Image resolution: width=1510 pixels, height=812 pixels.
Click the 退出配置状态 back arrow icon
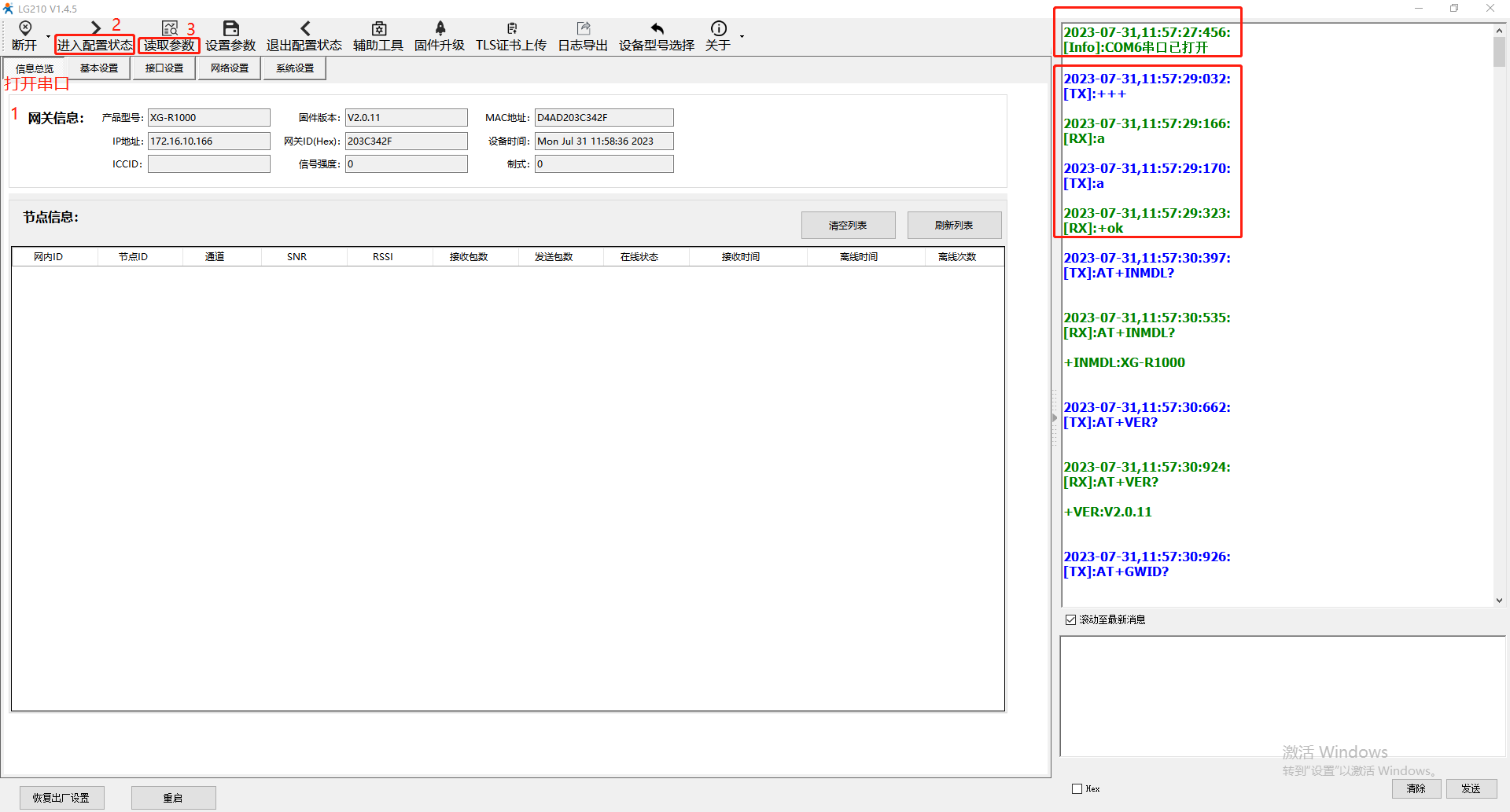[x=305, y=29]
